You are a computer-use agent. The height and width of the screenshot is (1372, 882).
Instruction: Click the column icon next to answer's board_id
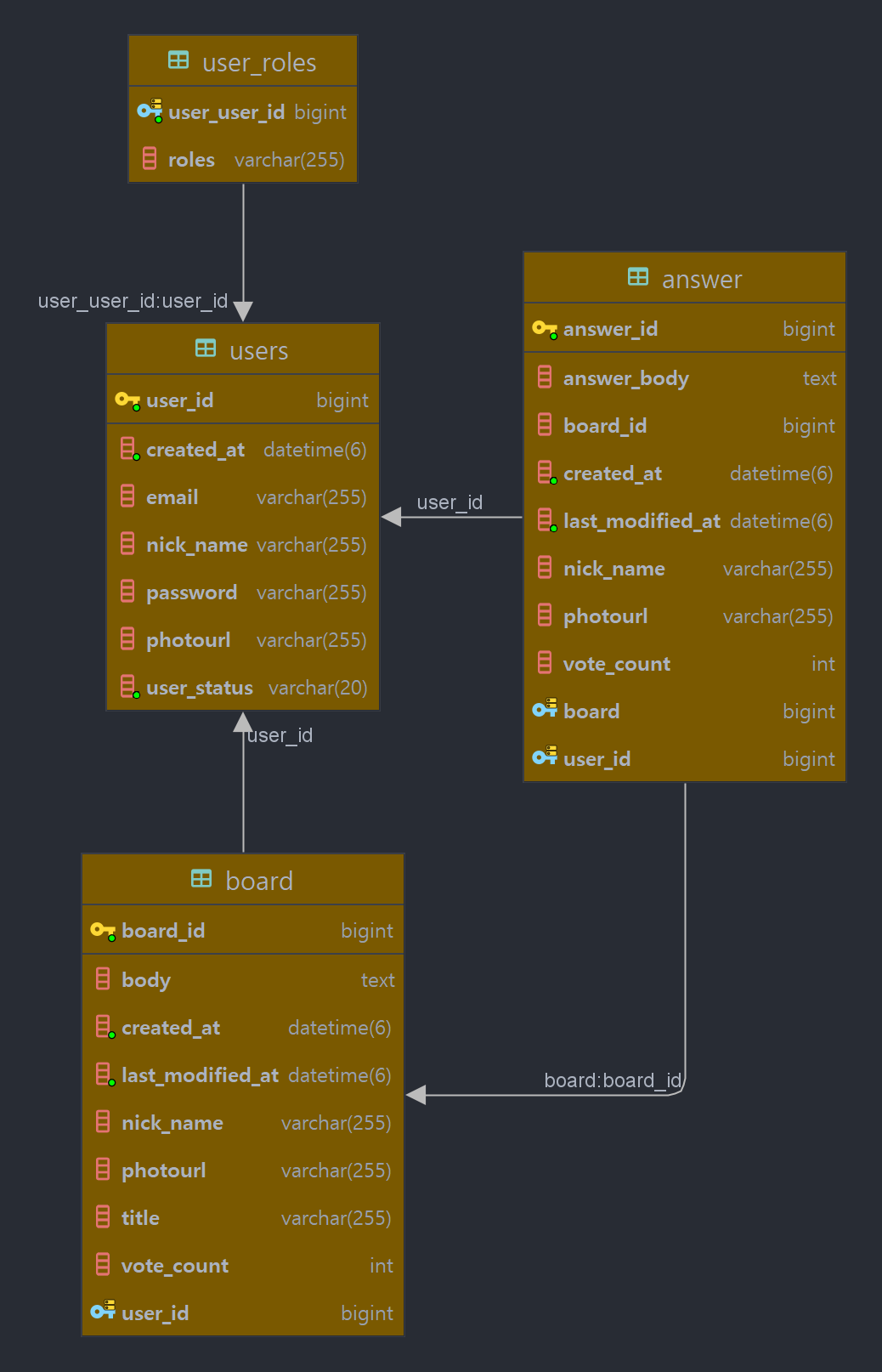pos(545,424)
